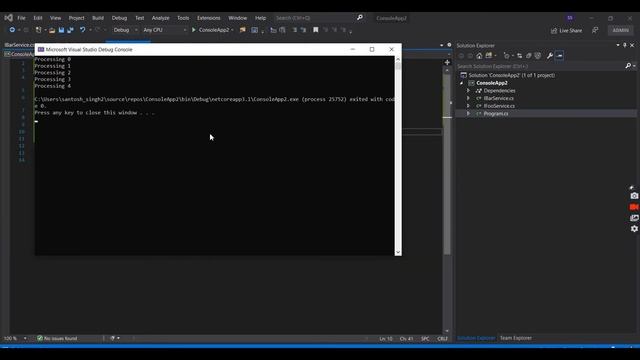Click the Properties wrench icon
The height and width of the screenshot is (360, 640).
pyautogui.click(x=550, y=56)
